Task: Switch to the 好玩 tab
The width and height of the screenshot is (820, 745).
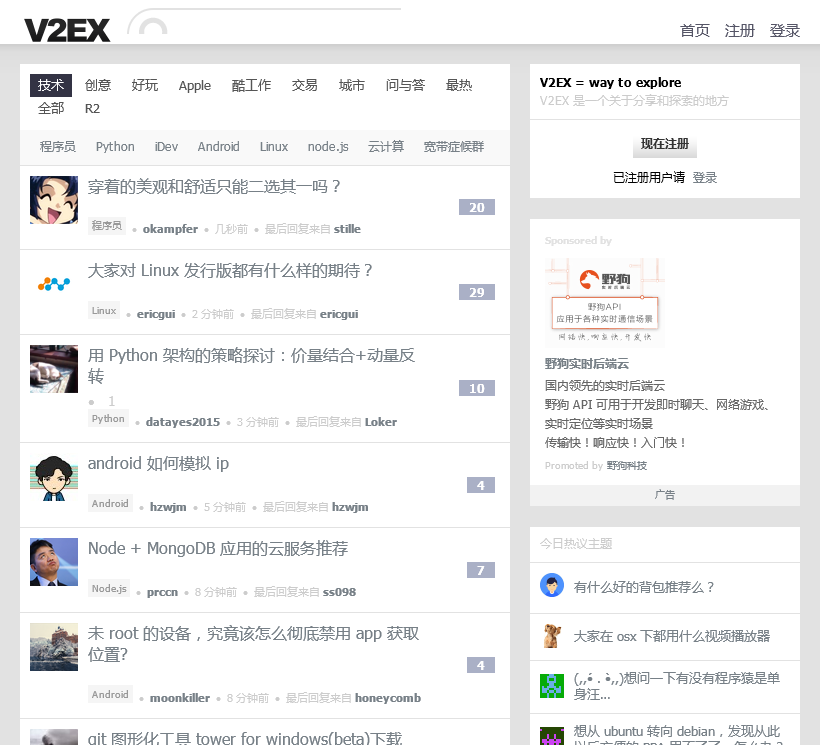Action: click(145, 85)
